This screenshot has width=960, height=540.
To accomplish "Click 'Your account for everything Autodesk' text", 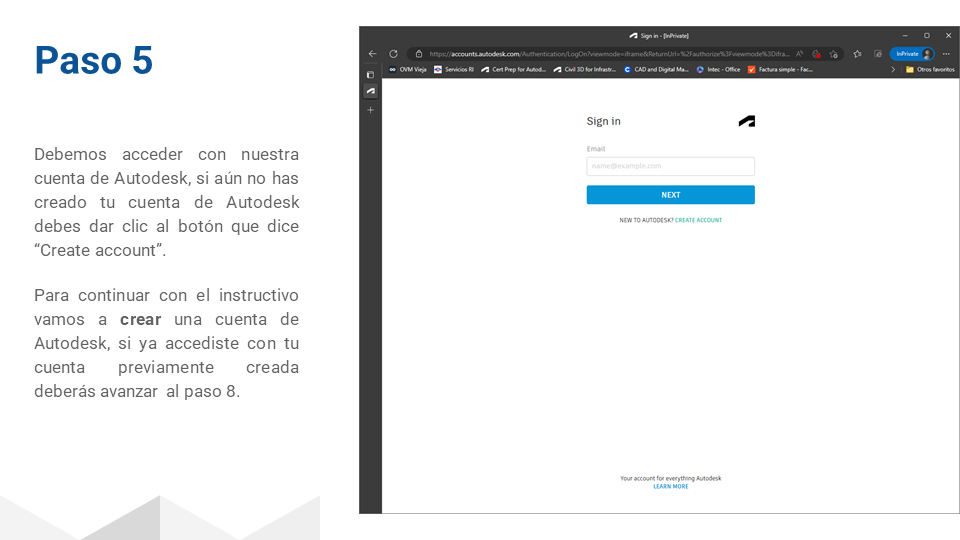I will [x=670, y=478].
